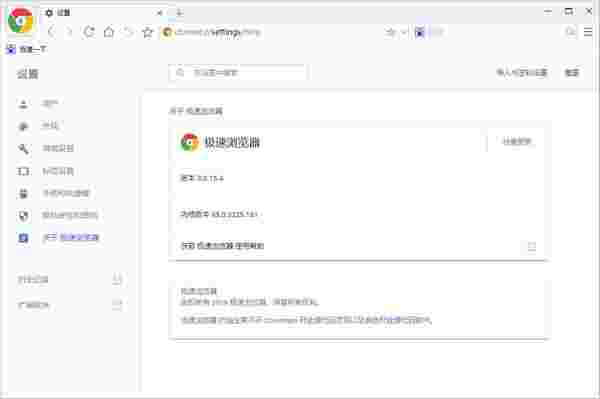Click the blue paw search engine icon in toolbar
Viewport: 600px width, 399px height.
click(420, 33)
